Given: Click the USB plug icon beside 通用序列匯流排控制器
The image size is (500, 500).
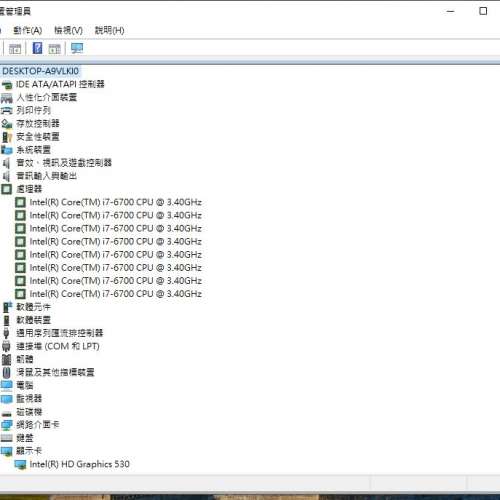Looking at the screenshot, I should click(6, 333).
